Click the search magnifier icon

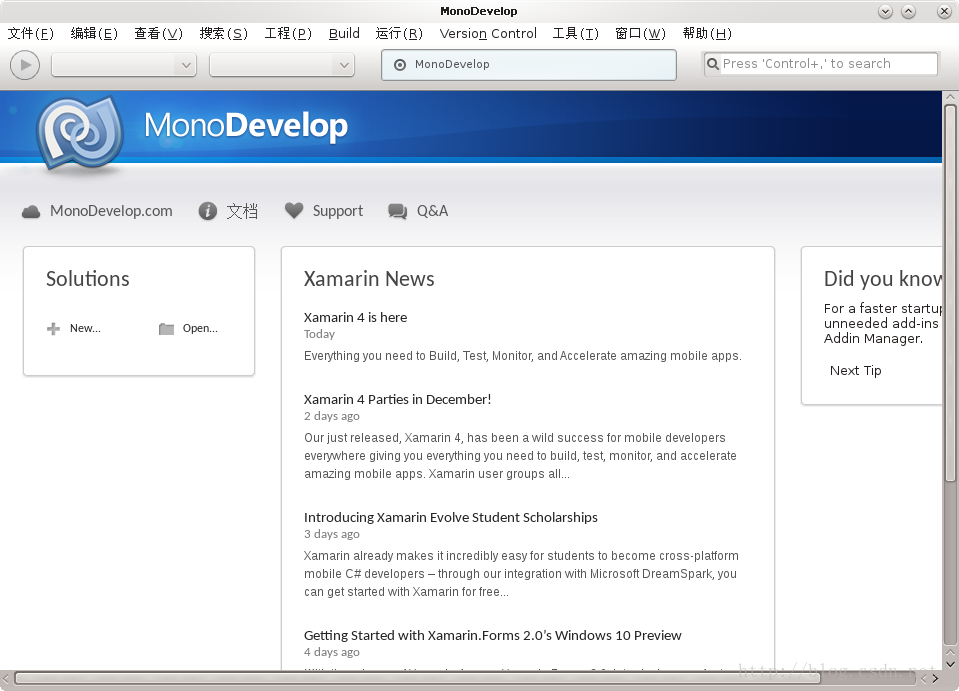point(713,64)
